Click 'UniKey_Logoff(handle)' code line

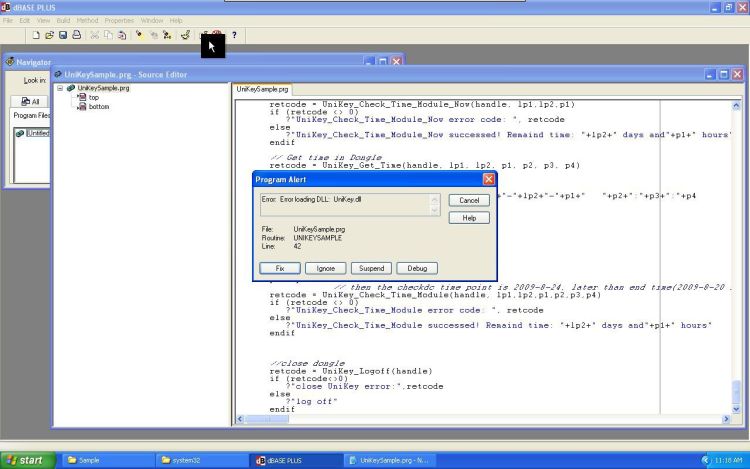pyautogui.click(x=351, y=371)
